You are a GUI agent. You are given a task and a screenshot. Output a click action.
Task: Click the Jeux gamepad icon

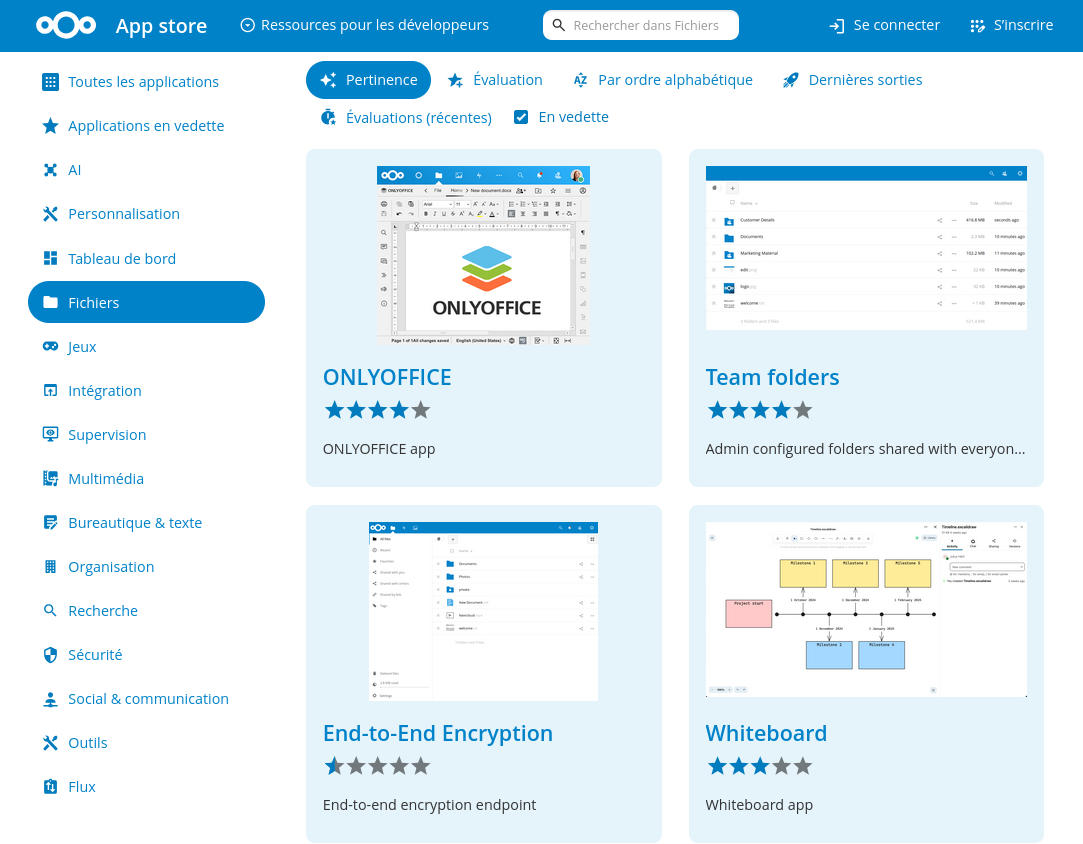coord(50,347)
